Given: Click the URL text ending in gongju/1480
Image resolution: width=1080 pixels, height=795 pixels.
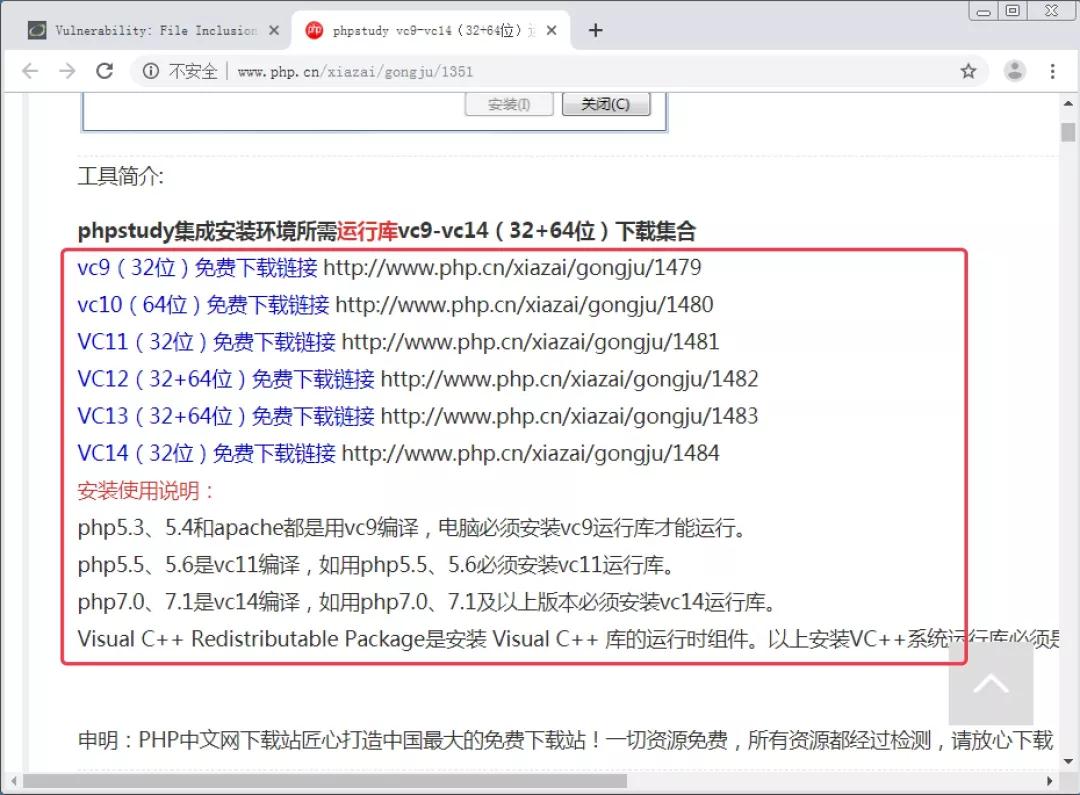Looking at the screenshot, I should (524, 304).
